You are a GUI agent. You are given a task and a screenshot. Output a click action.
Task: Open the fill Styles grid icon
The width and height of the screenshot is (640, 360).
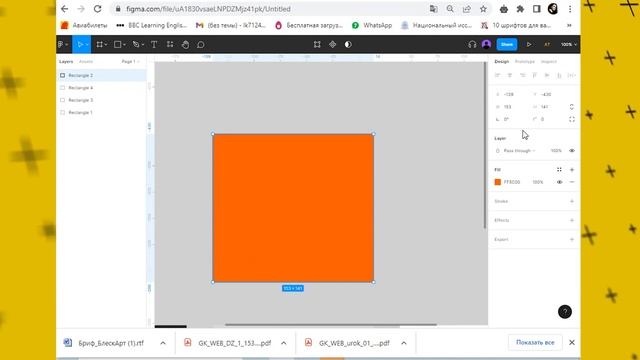559,169
